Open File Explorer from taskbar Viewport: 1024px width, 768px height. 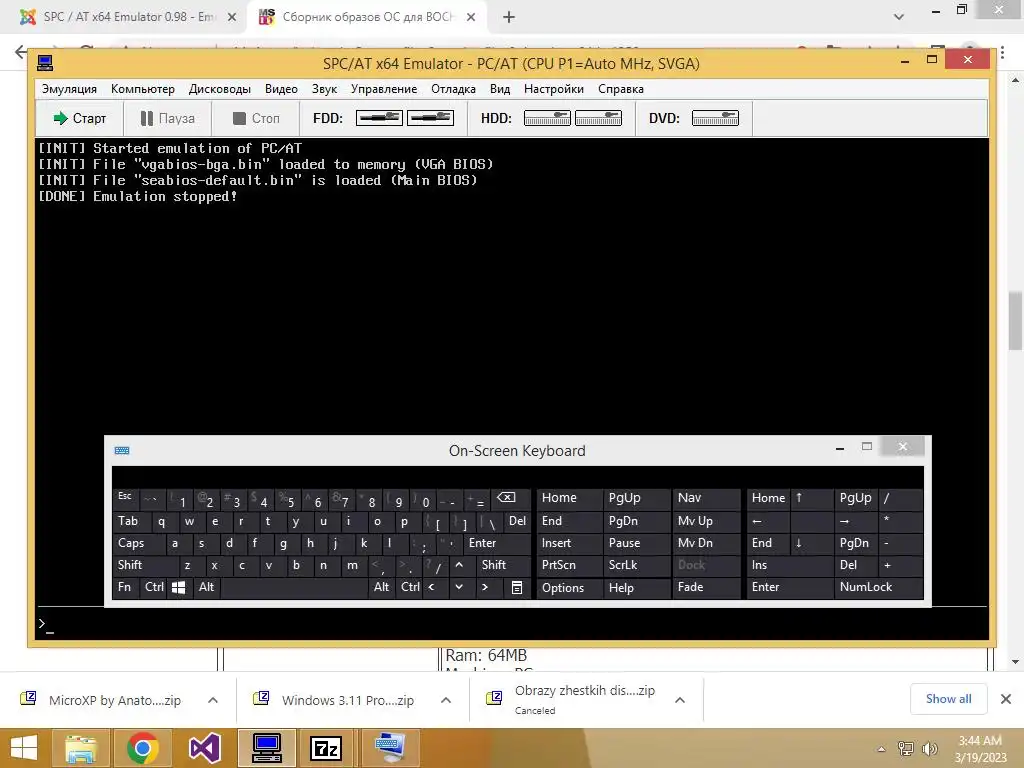pos(81,748)
